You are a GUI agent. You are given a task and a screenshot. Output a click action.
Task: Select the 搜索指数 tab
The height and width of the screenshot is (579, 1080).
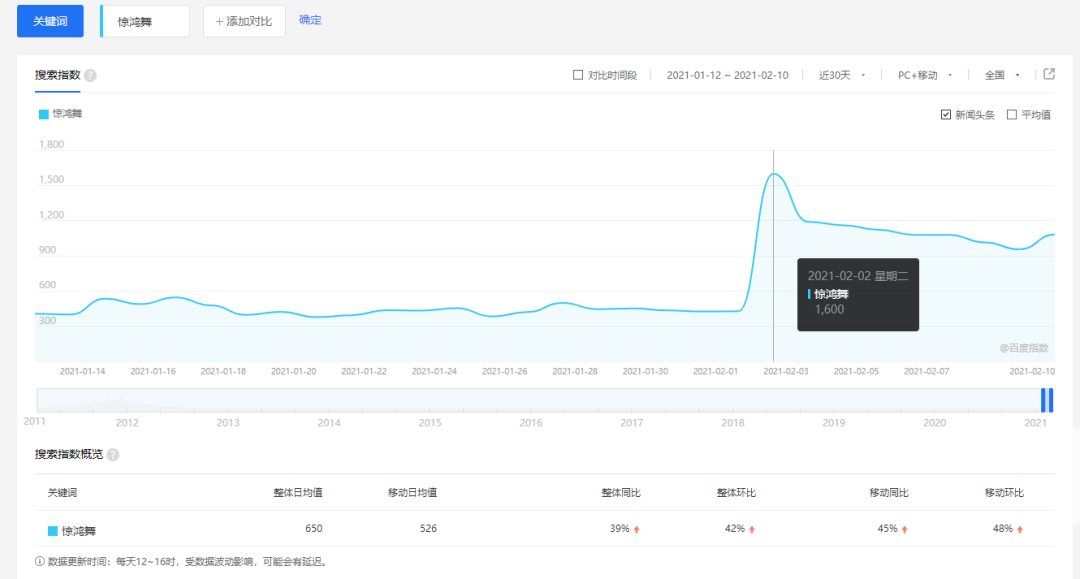tap(58, 75)
